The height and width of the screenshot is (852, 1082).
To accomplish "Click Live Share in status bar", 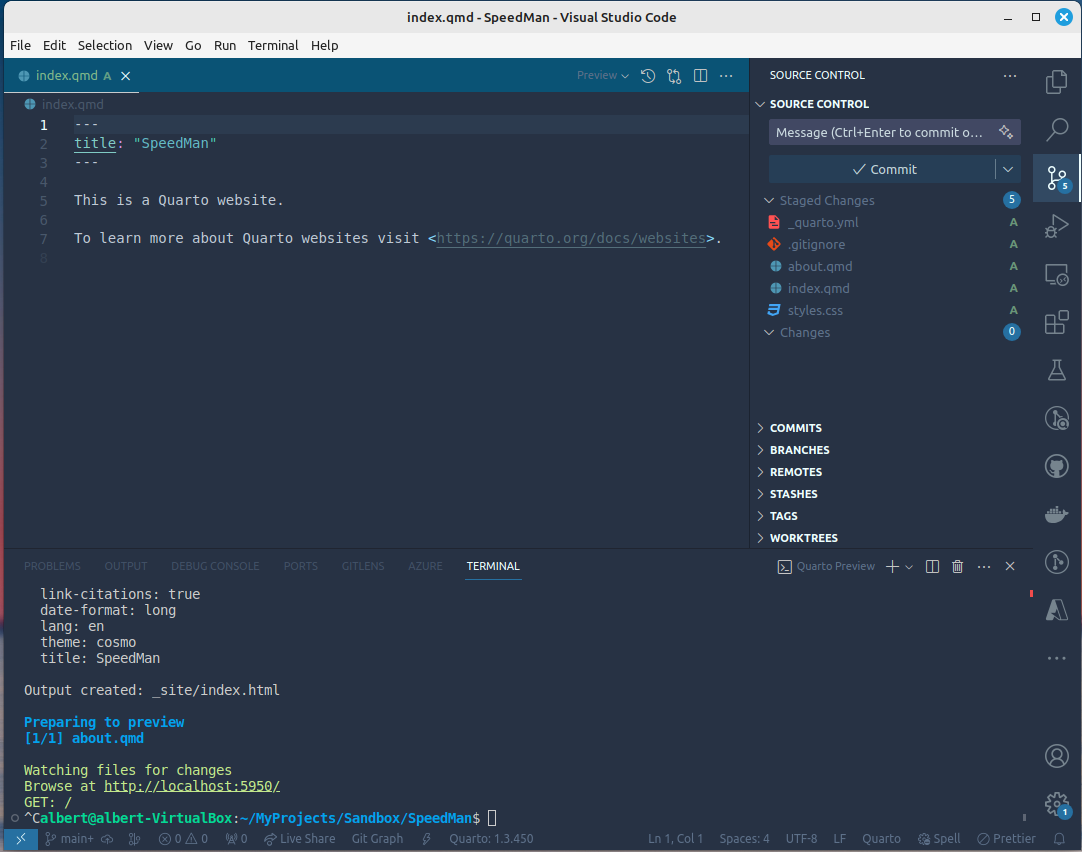I will coord(299,839).
